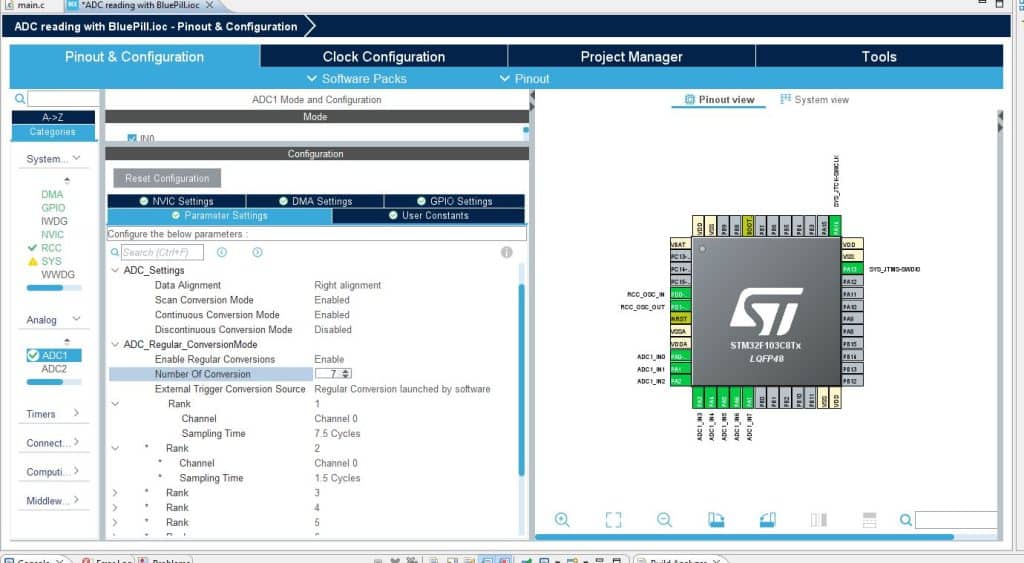This screenshot has width=1024, height=563.
Task: Select RCC under System Core
Action: tap(52, 248)
